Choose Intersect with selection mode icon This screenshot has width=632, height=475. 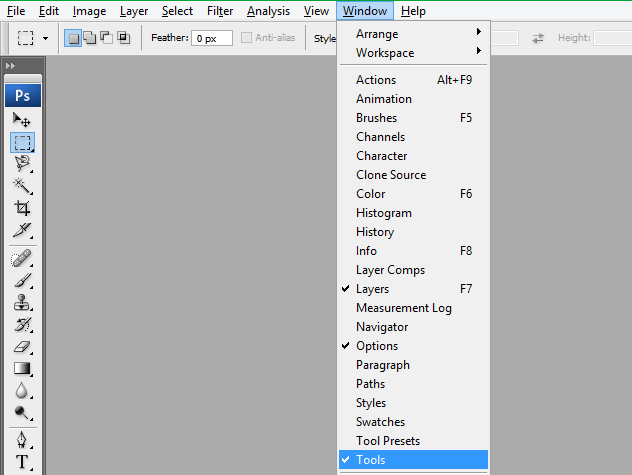coord(123,38)
